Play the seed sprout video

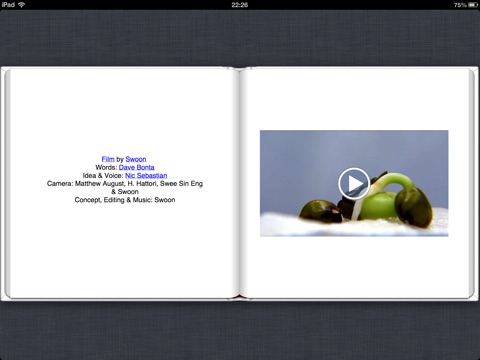pyautogui.click(x=354, y=184)
